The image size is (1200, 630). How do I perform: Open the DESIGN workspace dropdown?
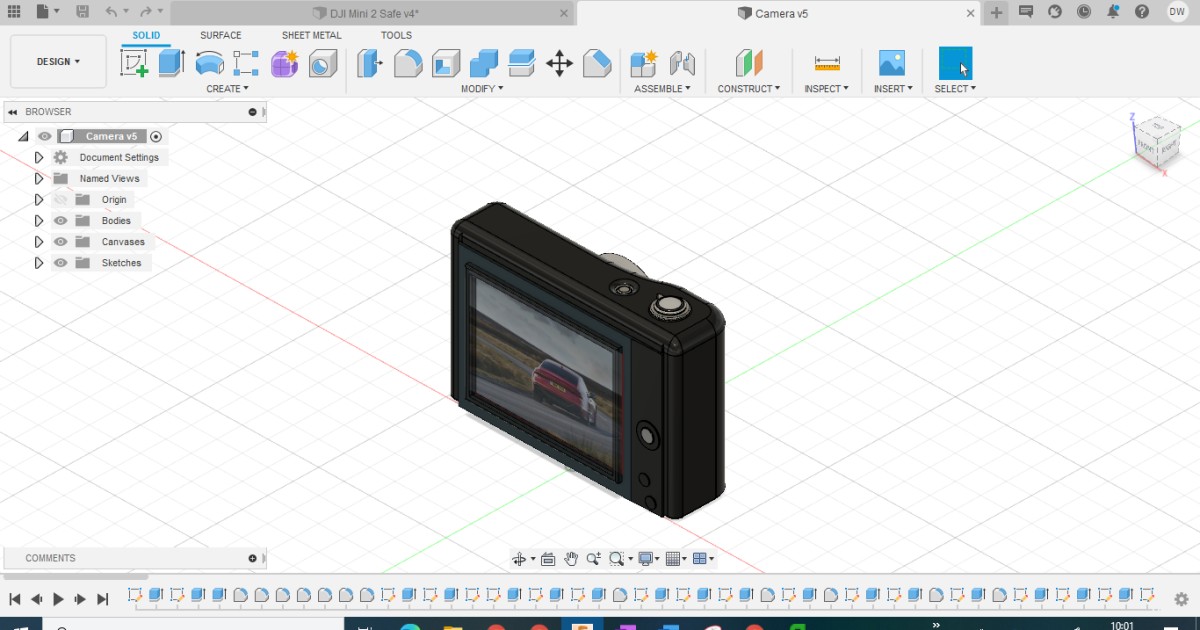click(x=57, y=61)
